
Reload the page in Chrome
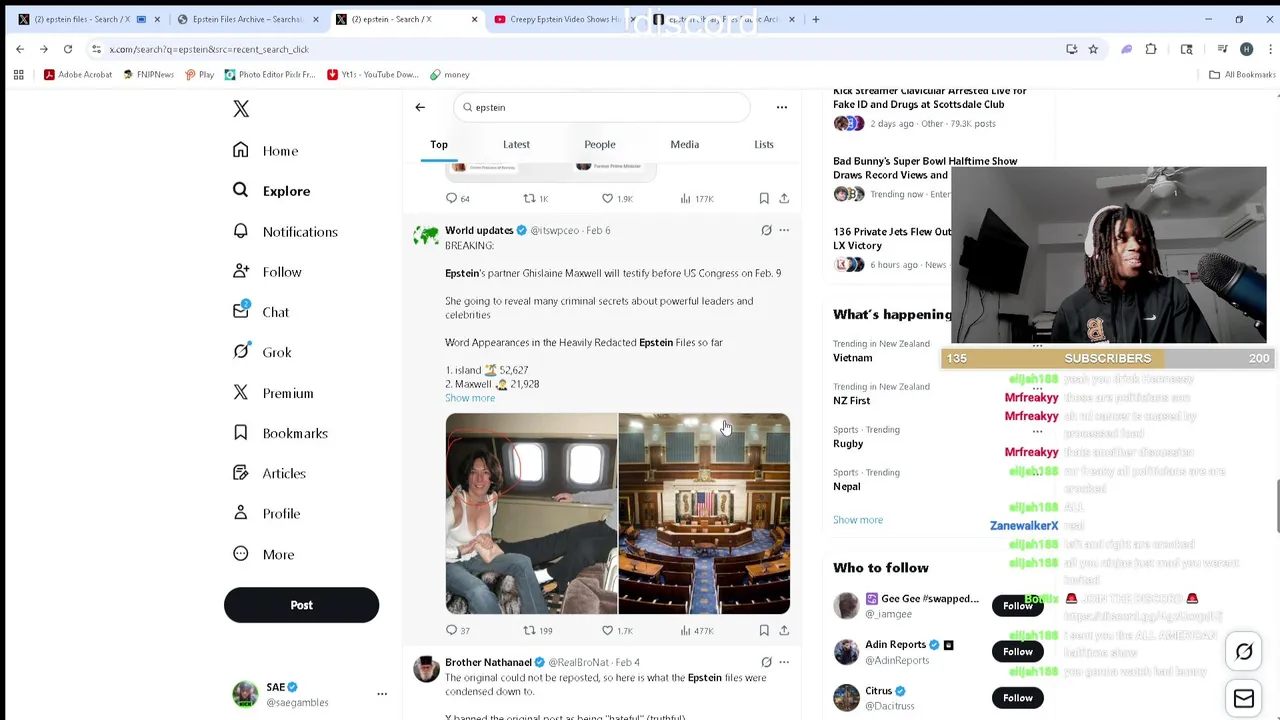[68, 49]
